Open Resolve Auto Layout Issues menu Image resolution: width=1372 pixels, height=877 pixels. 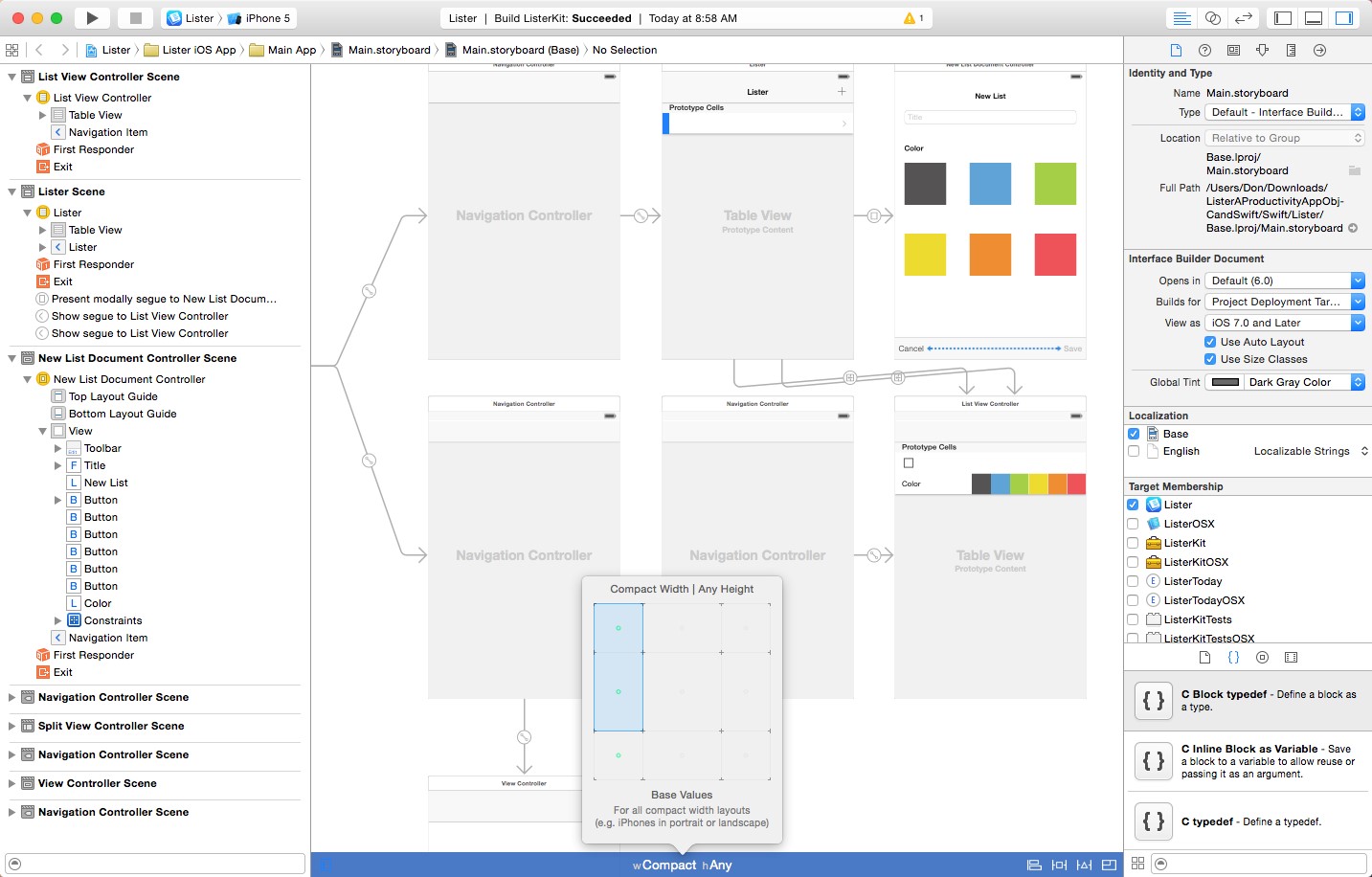[1084, 865]
